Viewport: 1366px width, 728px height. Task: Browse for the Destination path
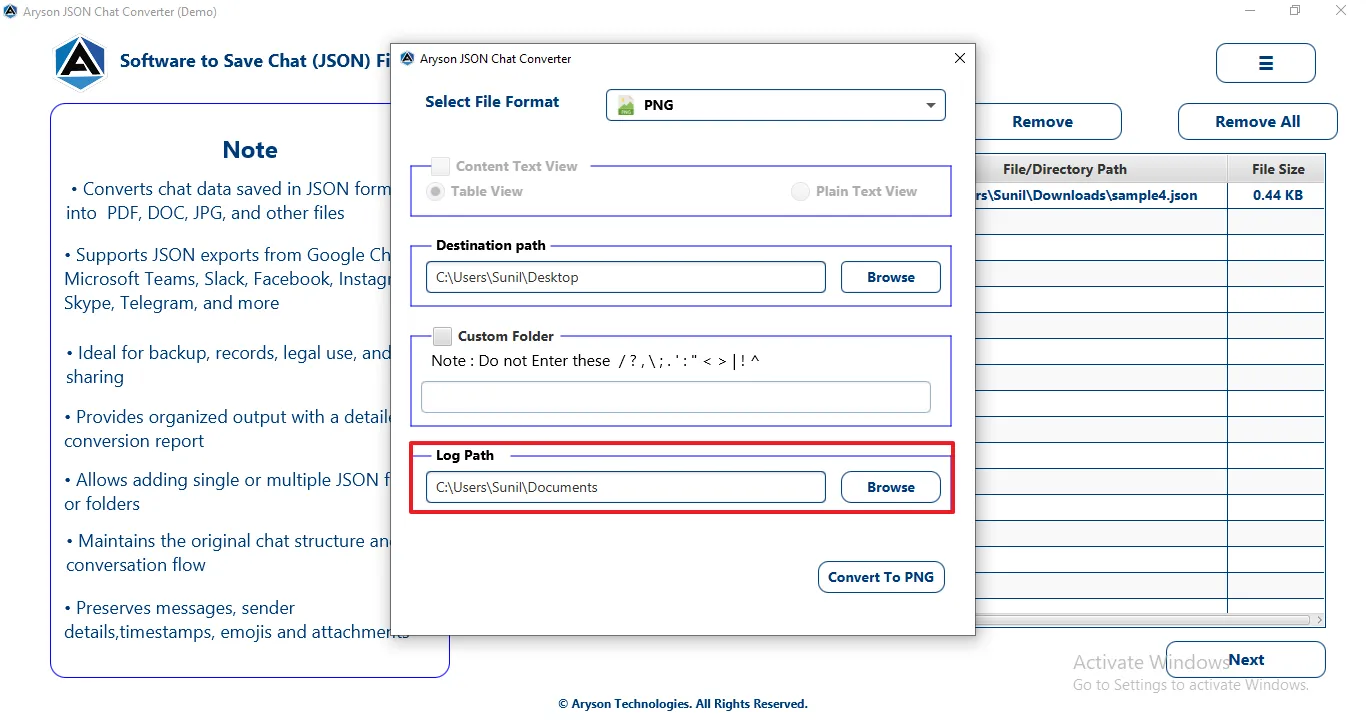[x=891, y=277]
